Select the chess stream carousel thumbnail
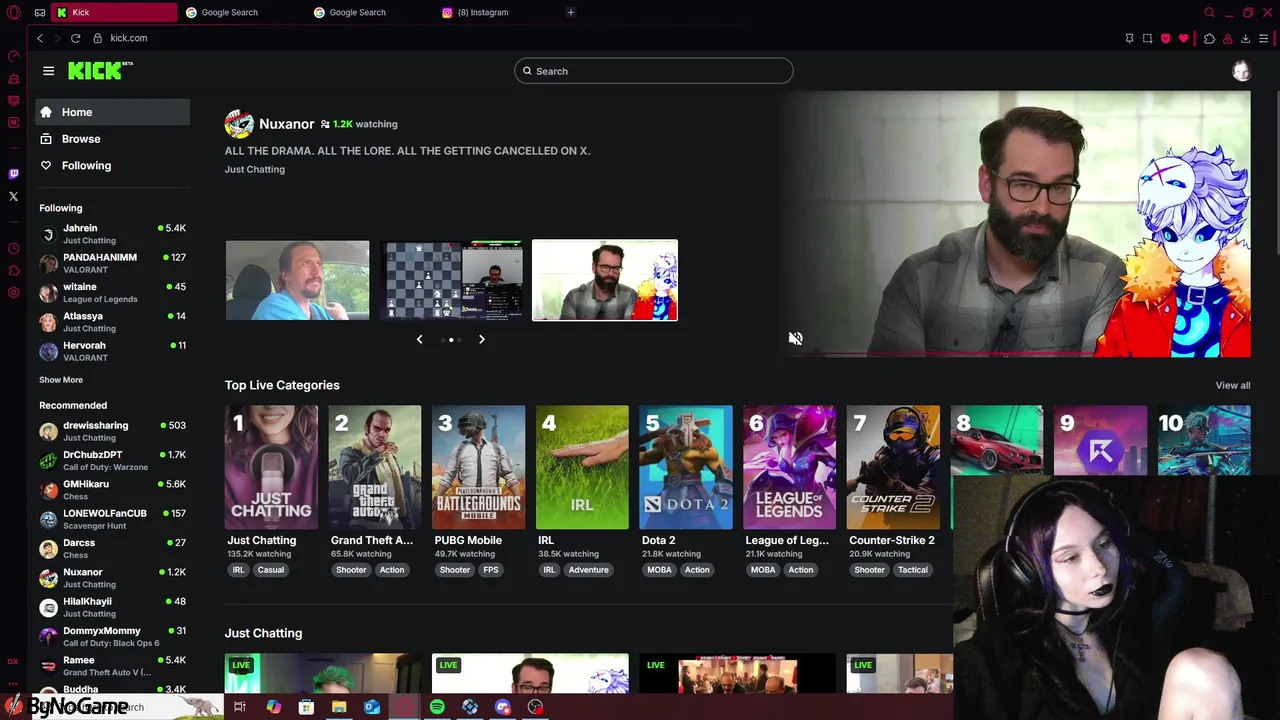Viewport: 1280px width, 720px height. click(x=451, y=280)
